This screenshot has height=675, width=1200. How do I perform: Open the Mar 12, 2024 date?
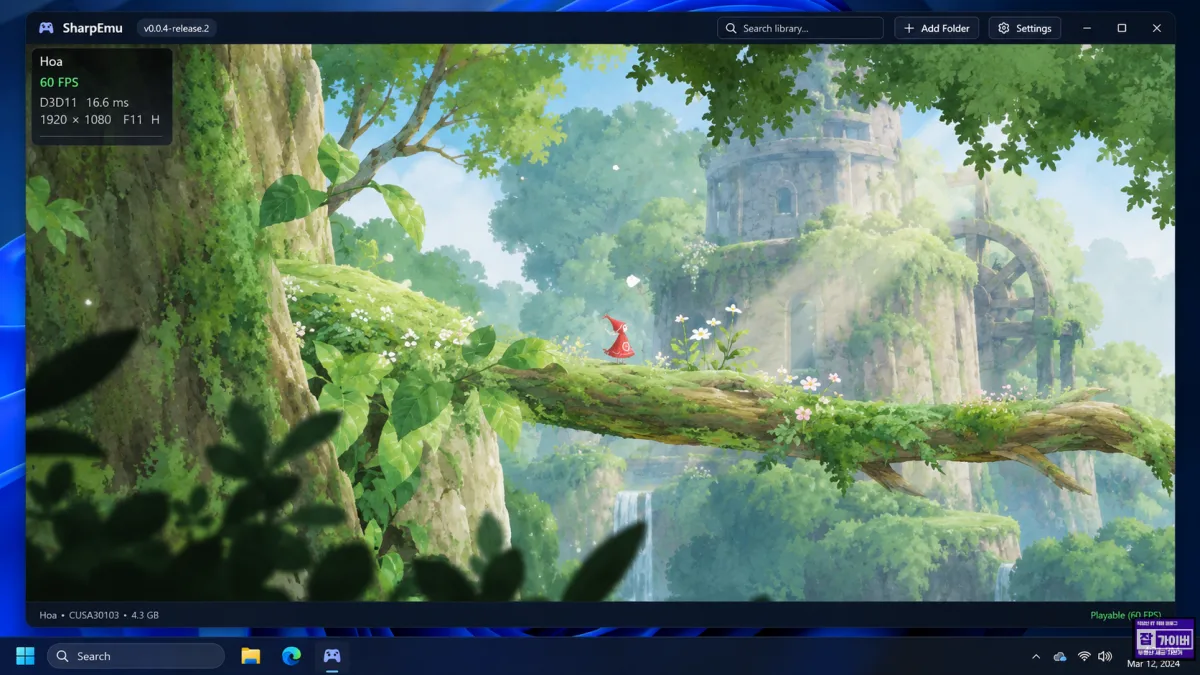click(1153, 664)
